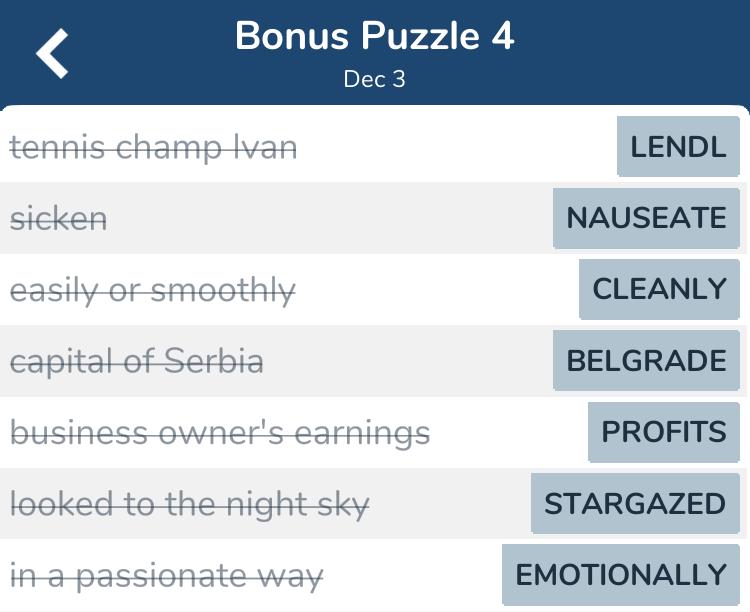Click empty space in the sicken row
This screenshot has height=612, width=750.
330,218
